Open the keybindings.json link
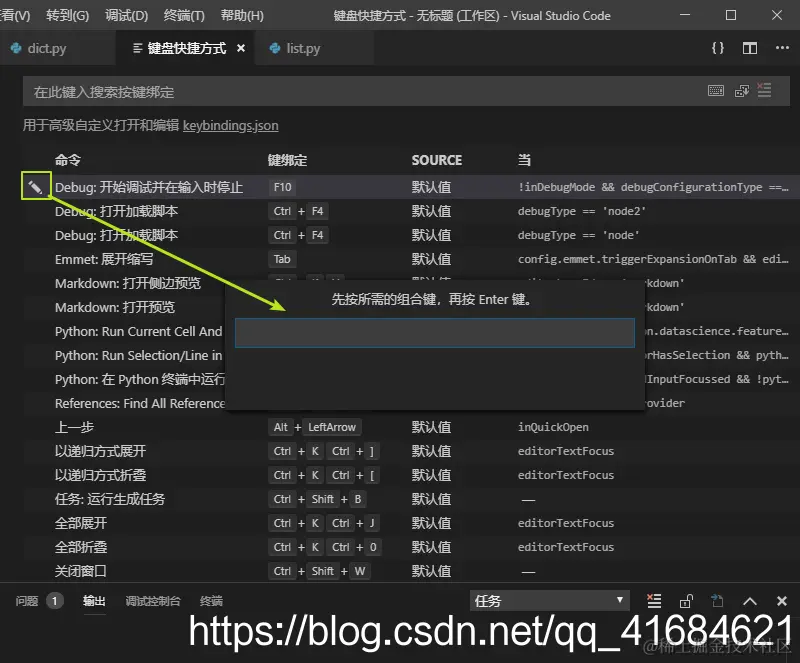This screenshot has width=800, height=663. (231, 125)
